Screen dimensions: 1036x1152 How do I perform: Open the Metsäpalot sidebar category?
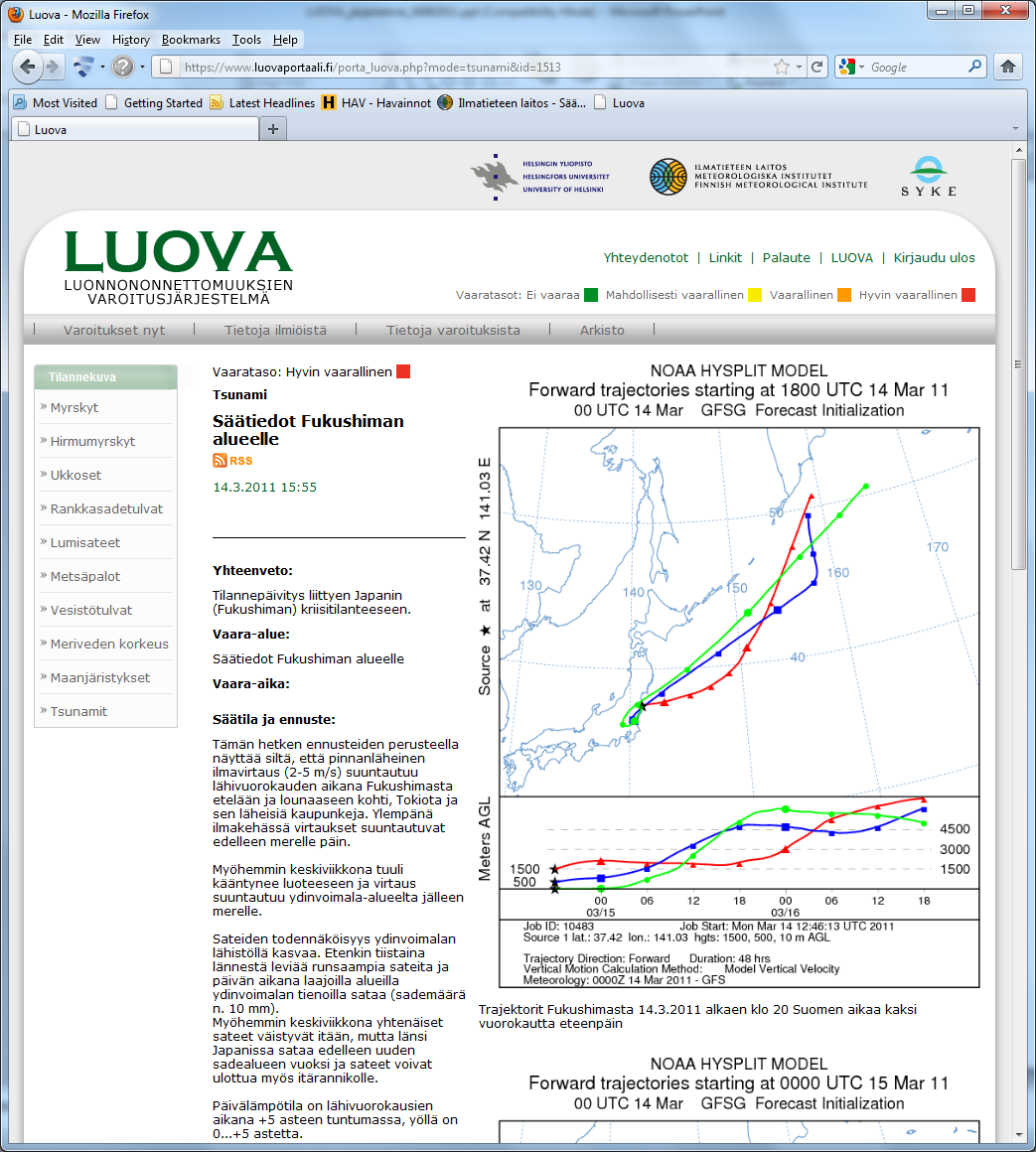tap(85, 577)
